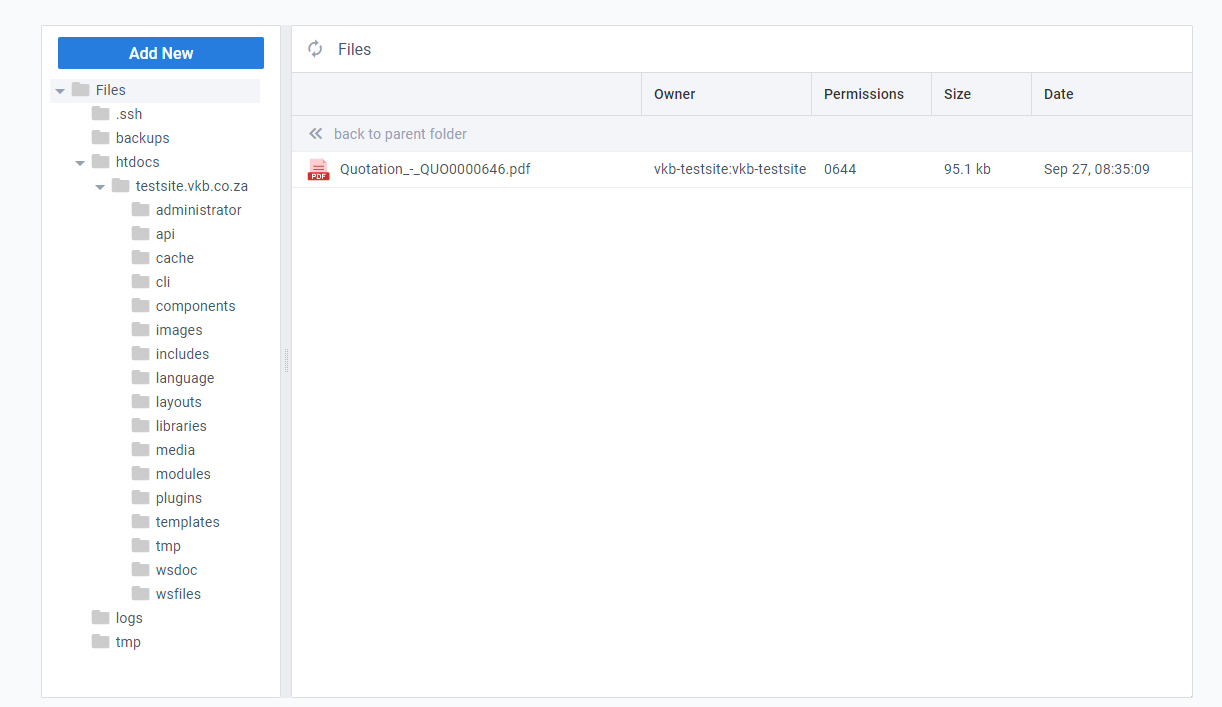Click the refresh icon beside Files heading
The height and width of the screenshot is (707, 1222).
point(315,48)
